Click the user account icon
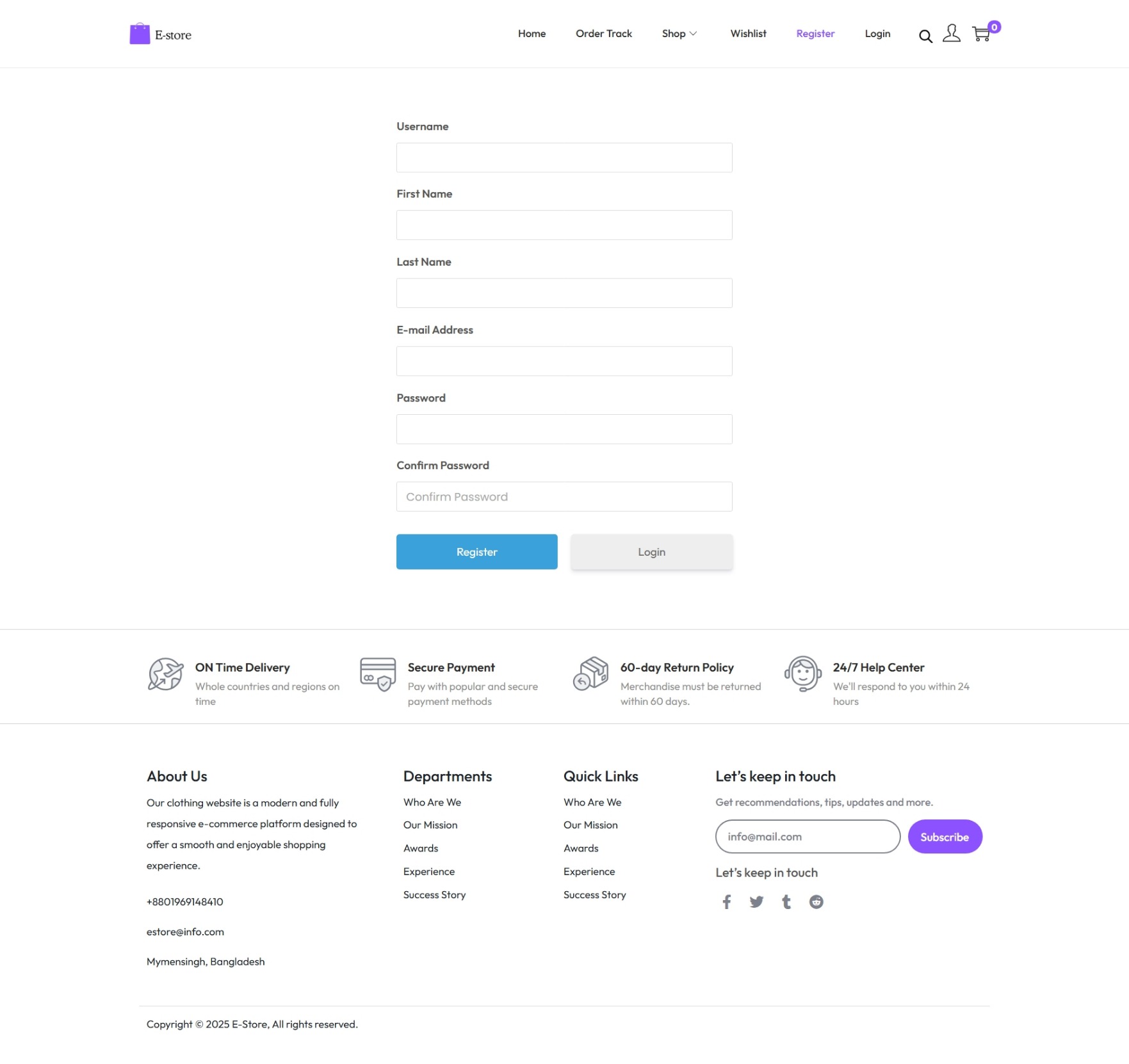1129x1064 pixels. pyautogui.click(x=952, y=34)
